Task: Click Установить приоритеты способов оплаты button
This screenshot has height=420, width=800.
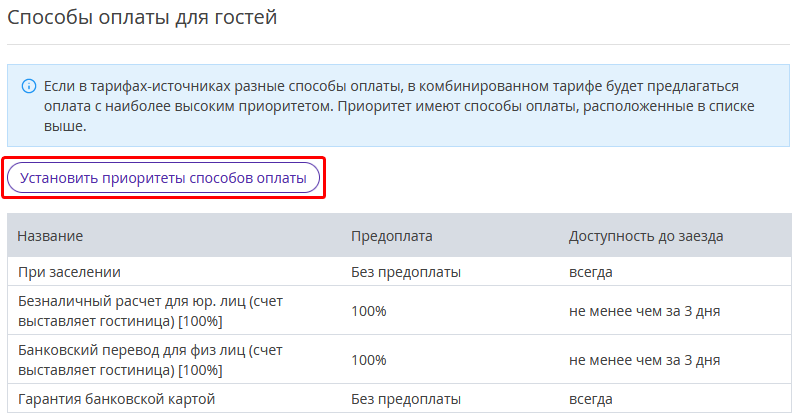Action: click(163, 178)
